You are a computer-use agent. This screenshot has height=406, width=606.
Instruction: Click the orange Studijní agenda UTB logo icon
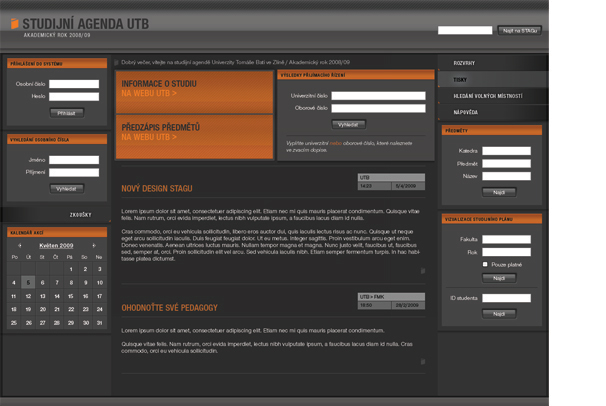(x=14, y=24)
